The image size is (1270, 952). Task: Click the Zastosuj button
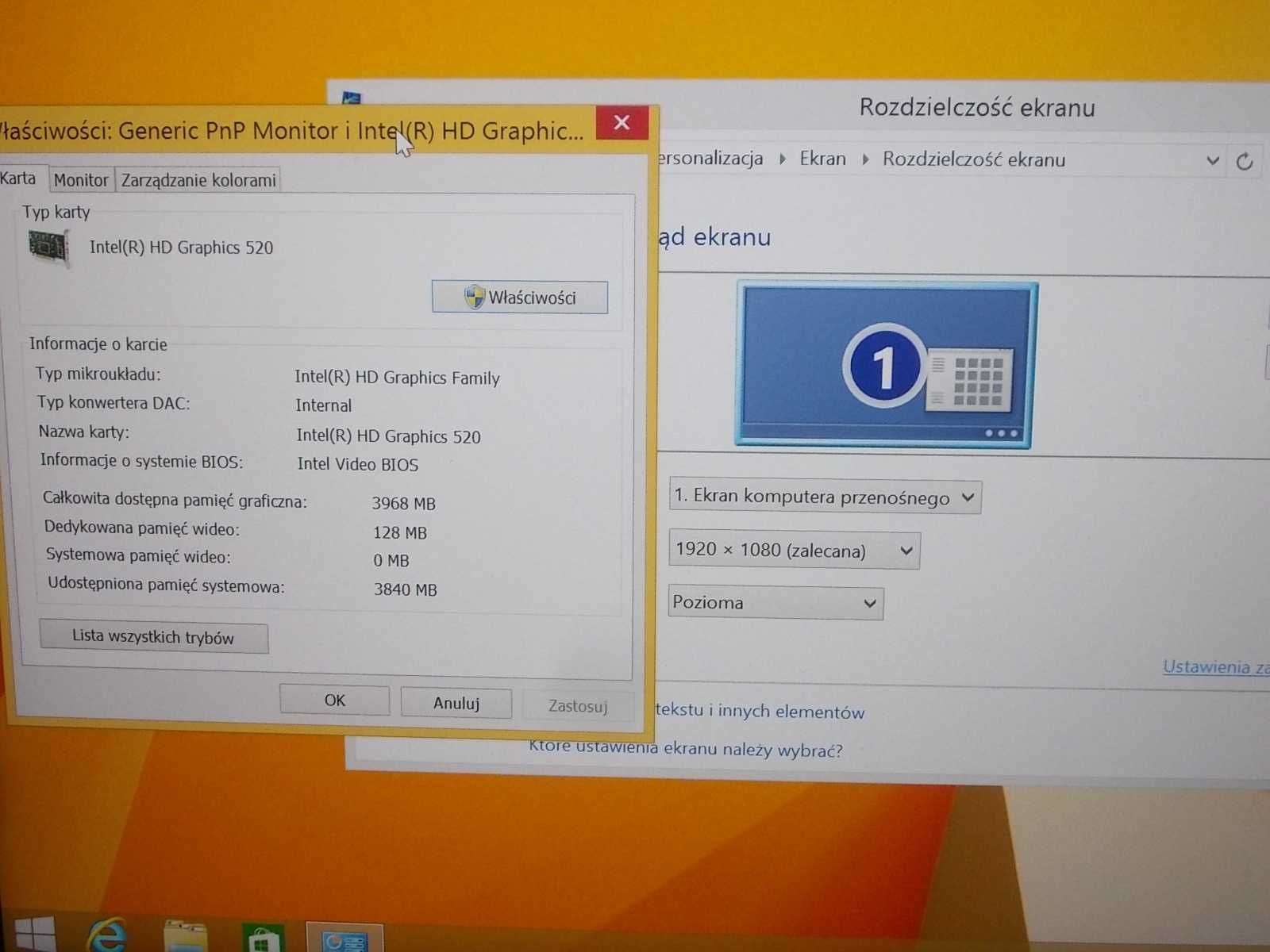[x=578, y=706]
